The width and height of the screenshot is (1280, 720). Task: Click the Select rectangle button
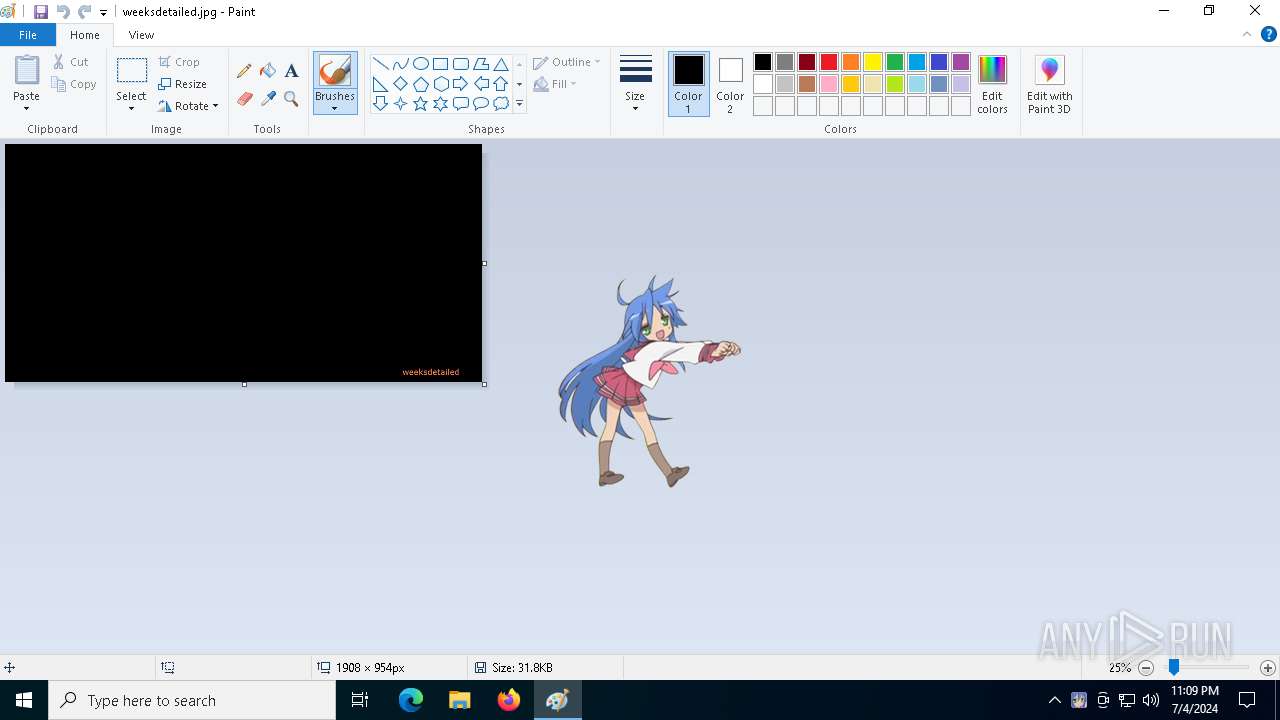131,71
